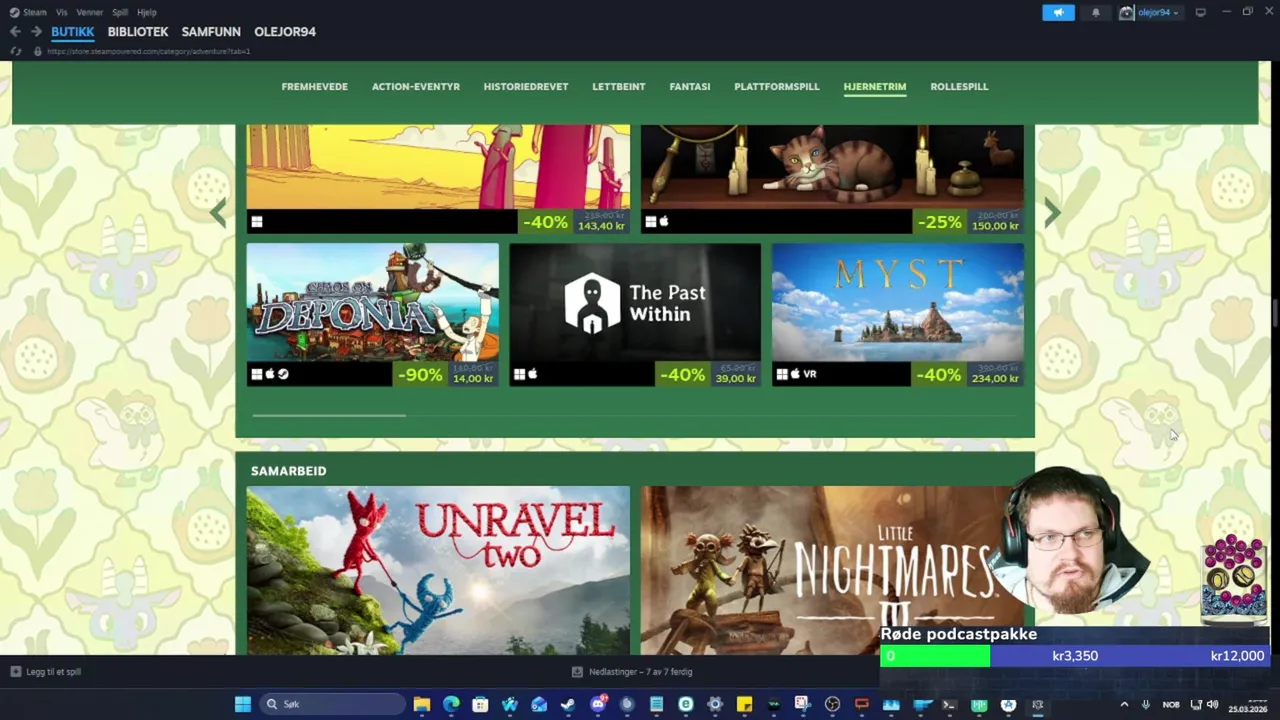Open the Steam announcements megaphone button
Viewport: 1280px width, 720px height.
(1058, 12)
